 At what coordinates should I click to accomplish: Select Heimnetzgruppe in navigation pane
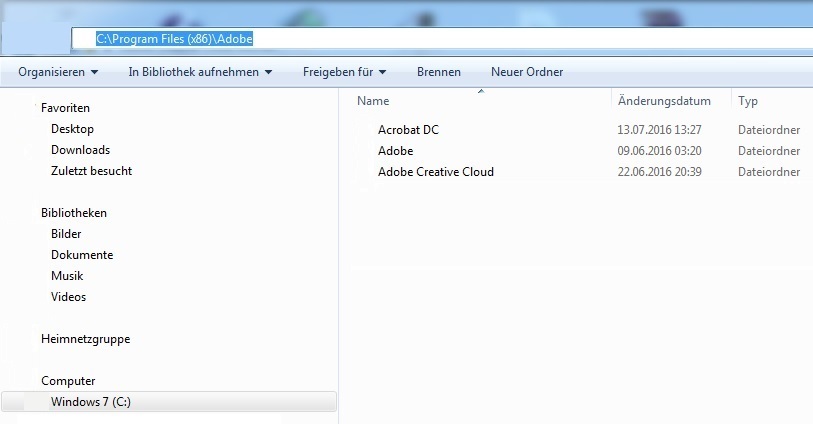point(86,339)
